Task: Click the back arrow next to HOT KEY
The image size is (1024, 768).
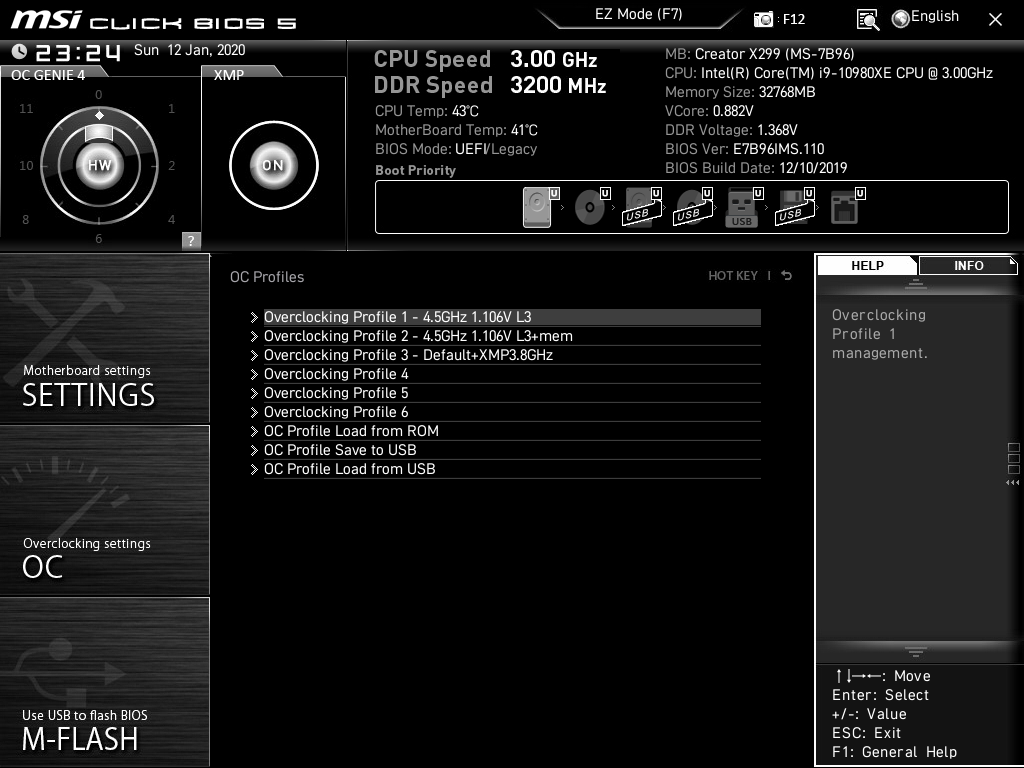Action: (787, 276)
